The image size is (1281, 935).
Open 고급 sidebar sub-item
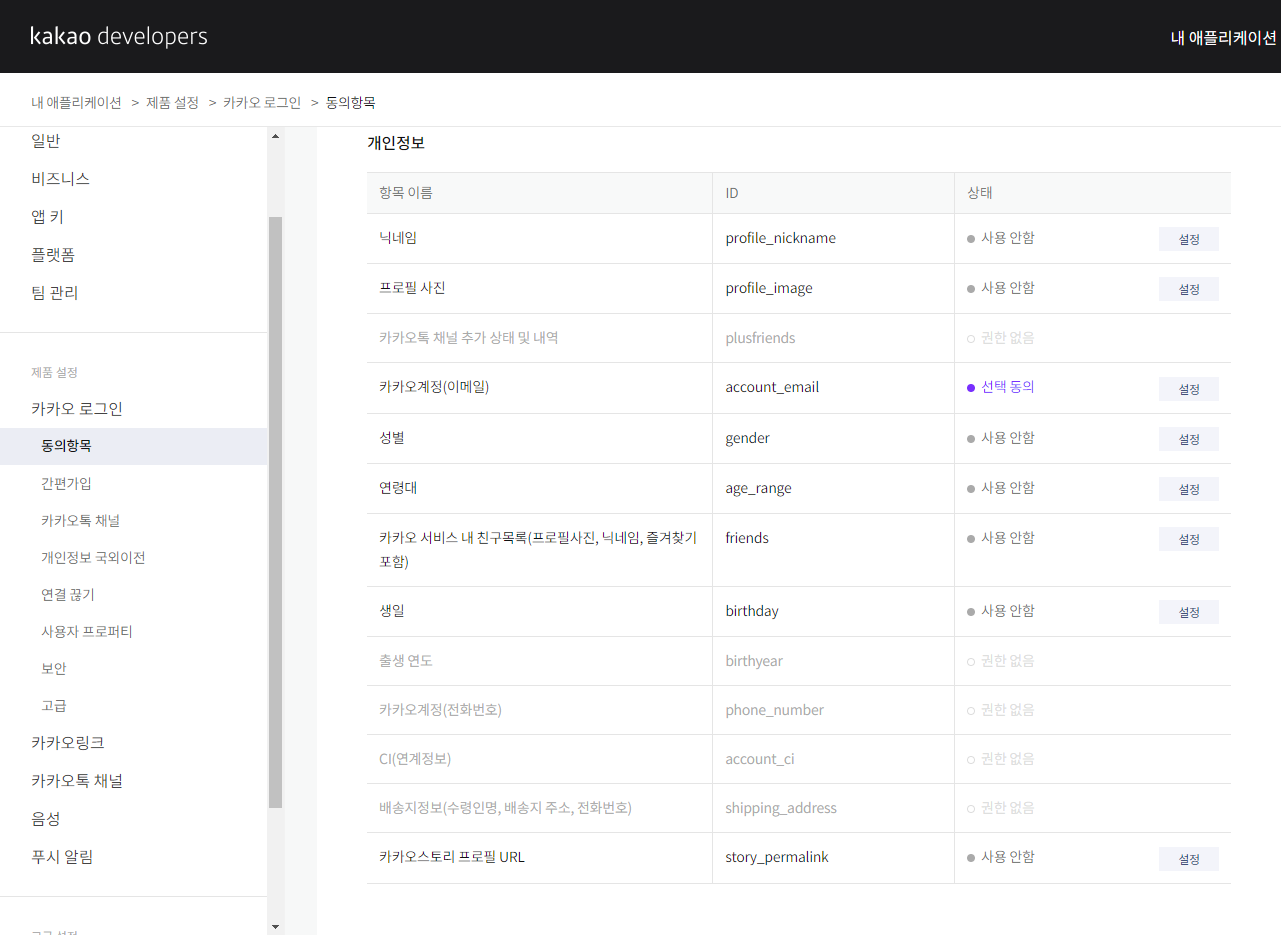click(54, 705)
